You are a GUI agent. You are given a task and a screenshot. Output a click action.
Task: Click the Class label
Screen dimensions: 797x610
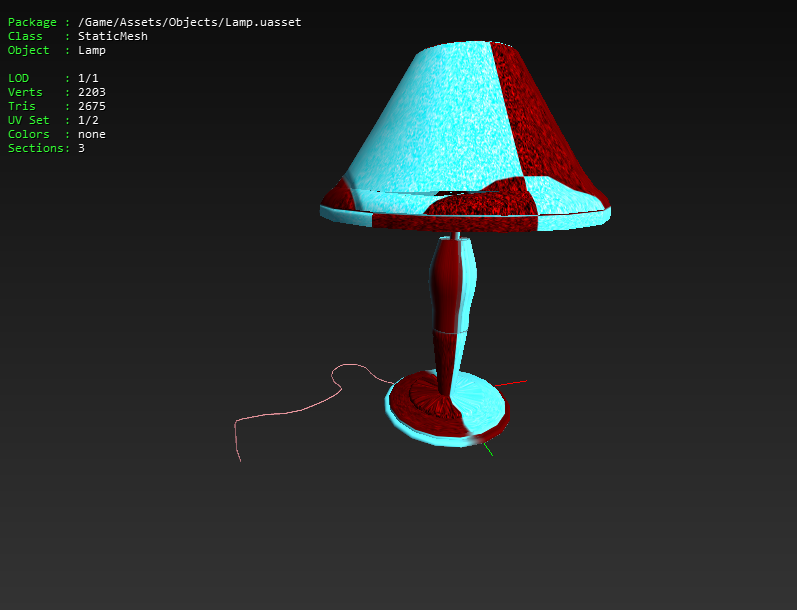coord(25,36)
